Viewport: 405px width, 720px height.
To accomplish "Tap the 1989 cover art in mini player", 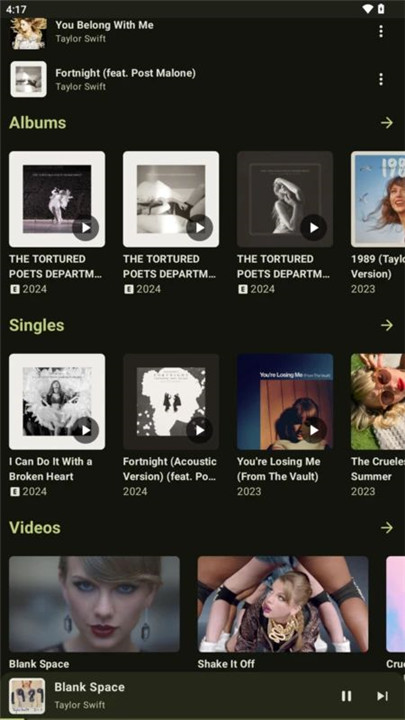I will click(28, 696).
